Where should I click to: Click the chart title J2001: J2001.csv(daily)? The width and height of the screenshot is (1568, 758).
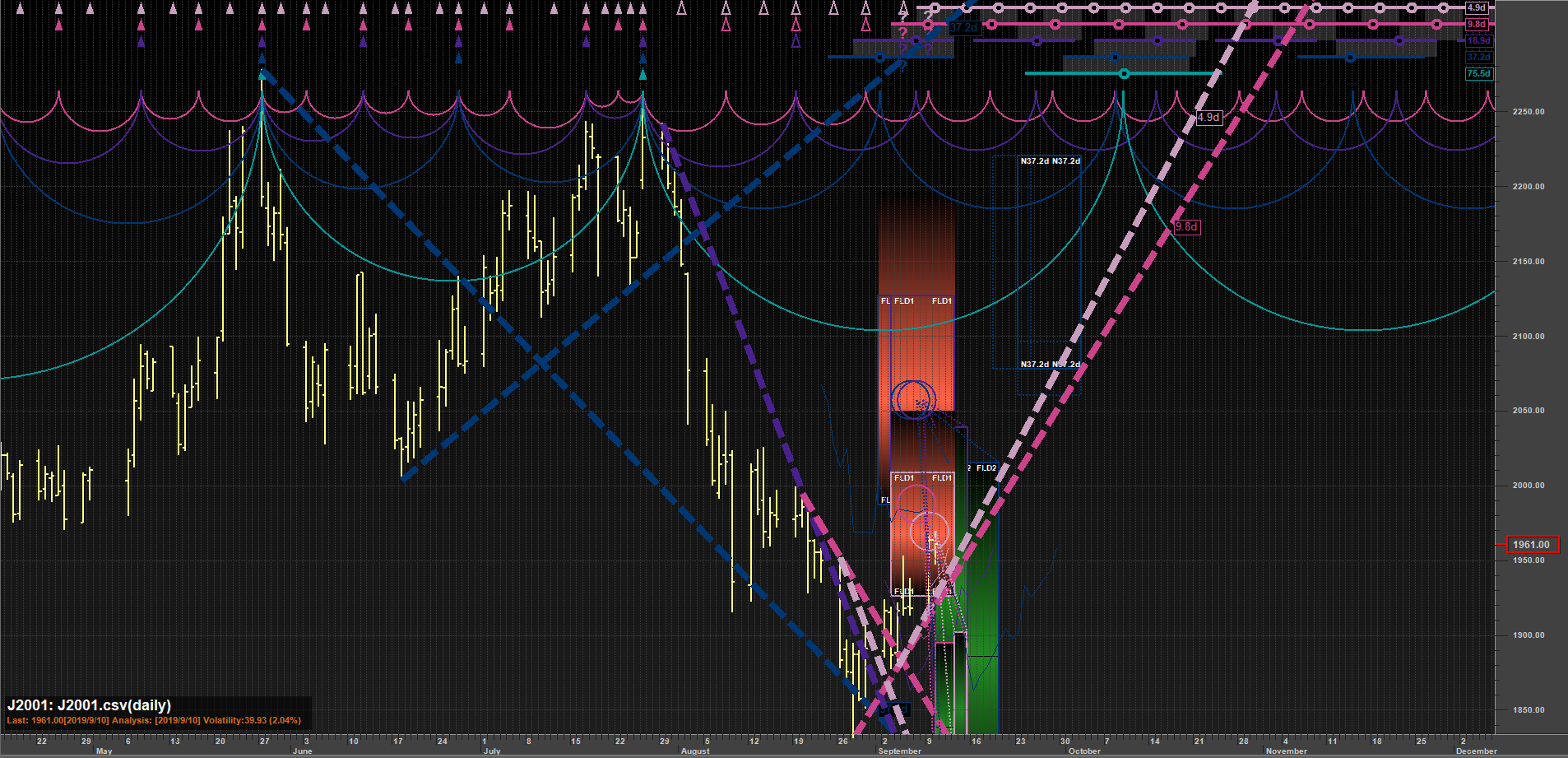coord(89,705)
